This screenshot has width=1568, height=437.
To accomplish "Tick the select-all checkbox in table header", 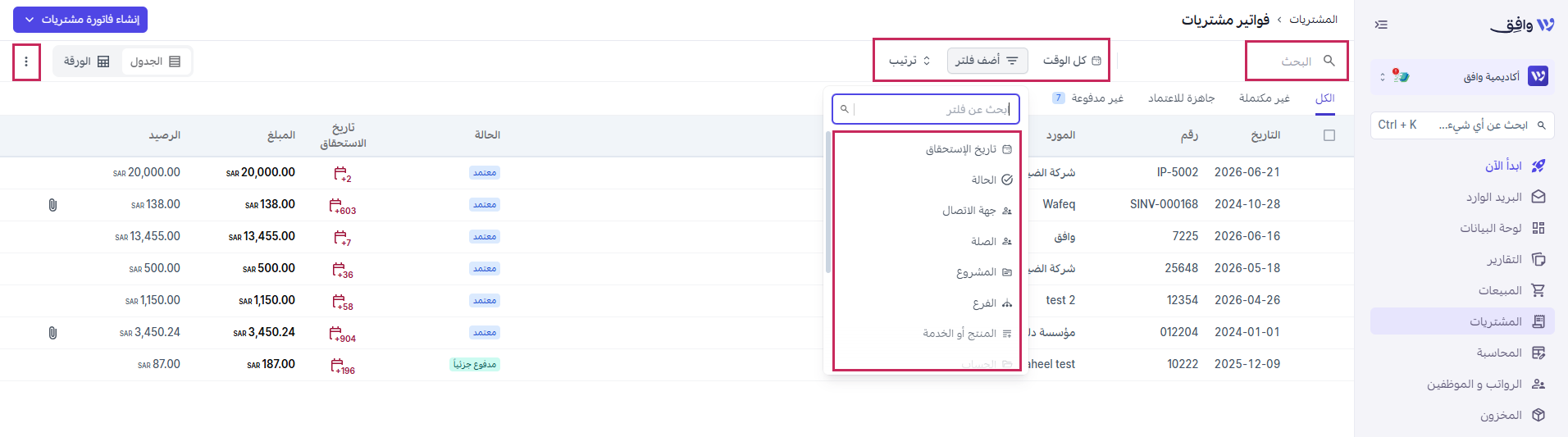I will (x=1329, y=135).
